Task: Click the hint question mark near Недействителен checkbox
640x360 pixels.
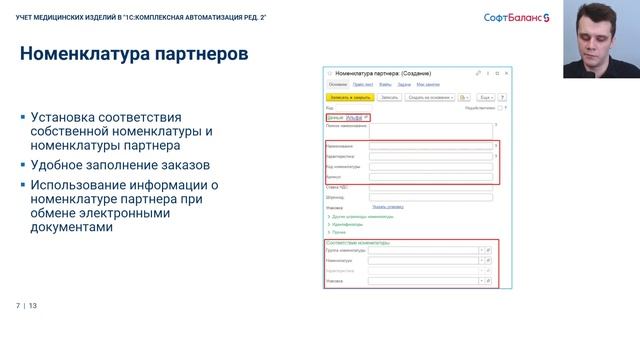Action: click(x=505, y=108)
